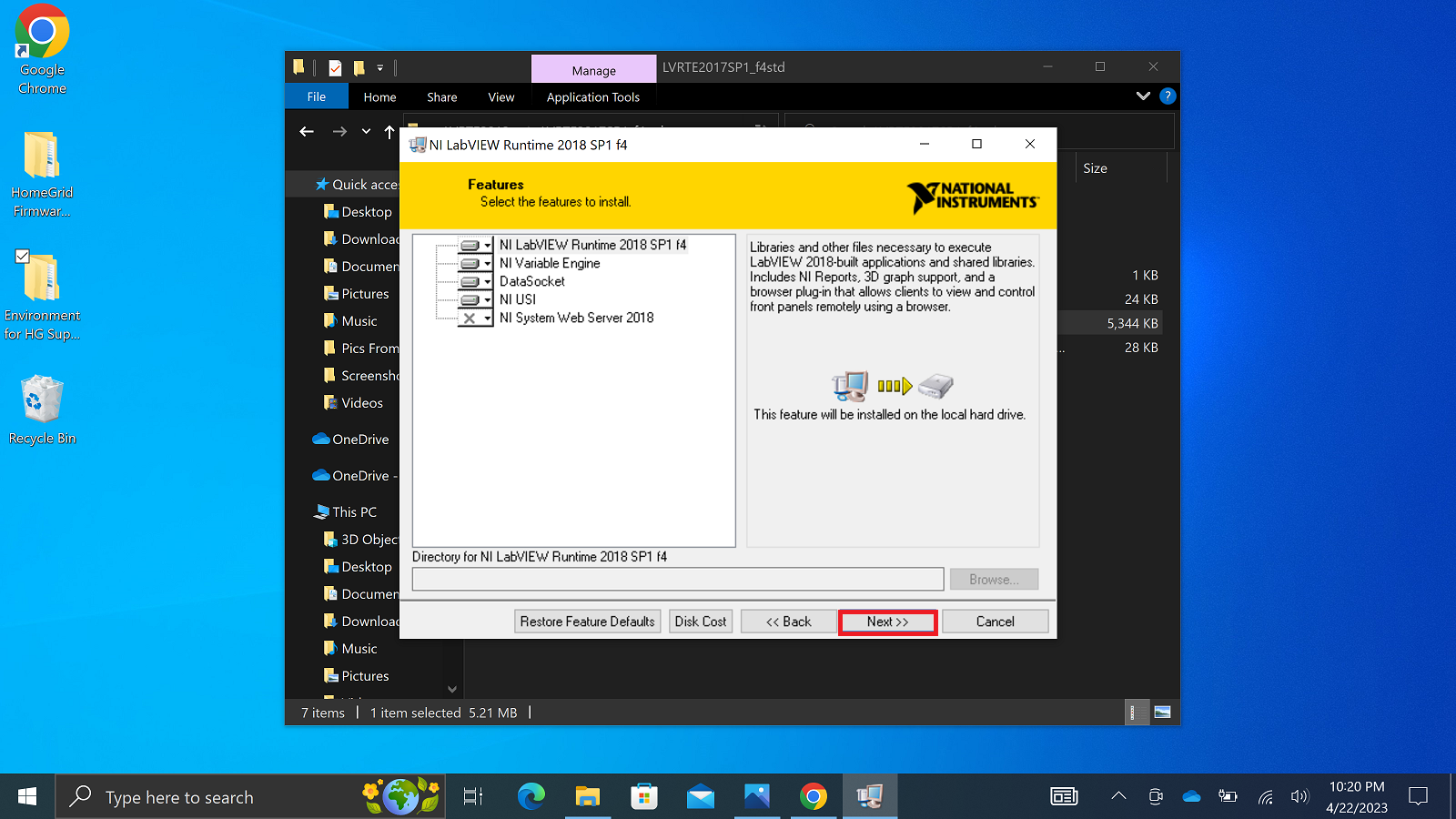Open notification center from taskbar

pyautogui.click(x=1418, y=796)
